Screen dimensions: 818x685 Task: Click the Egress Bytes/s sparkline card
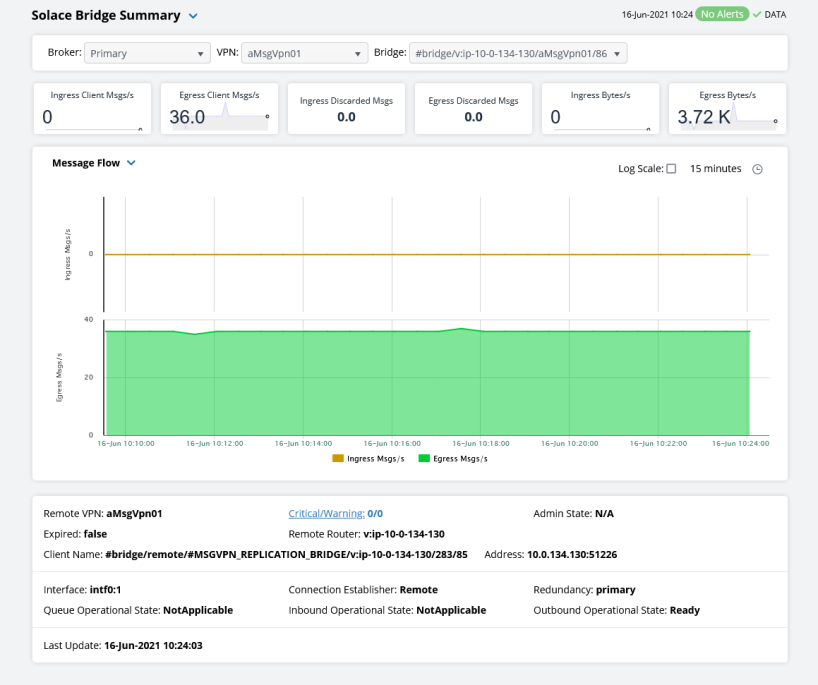[x=726, y=108]
